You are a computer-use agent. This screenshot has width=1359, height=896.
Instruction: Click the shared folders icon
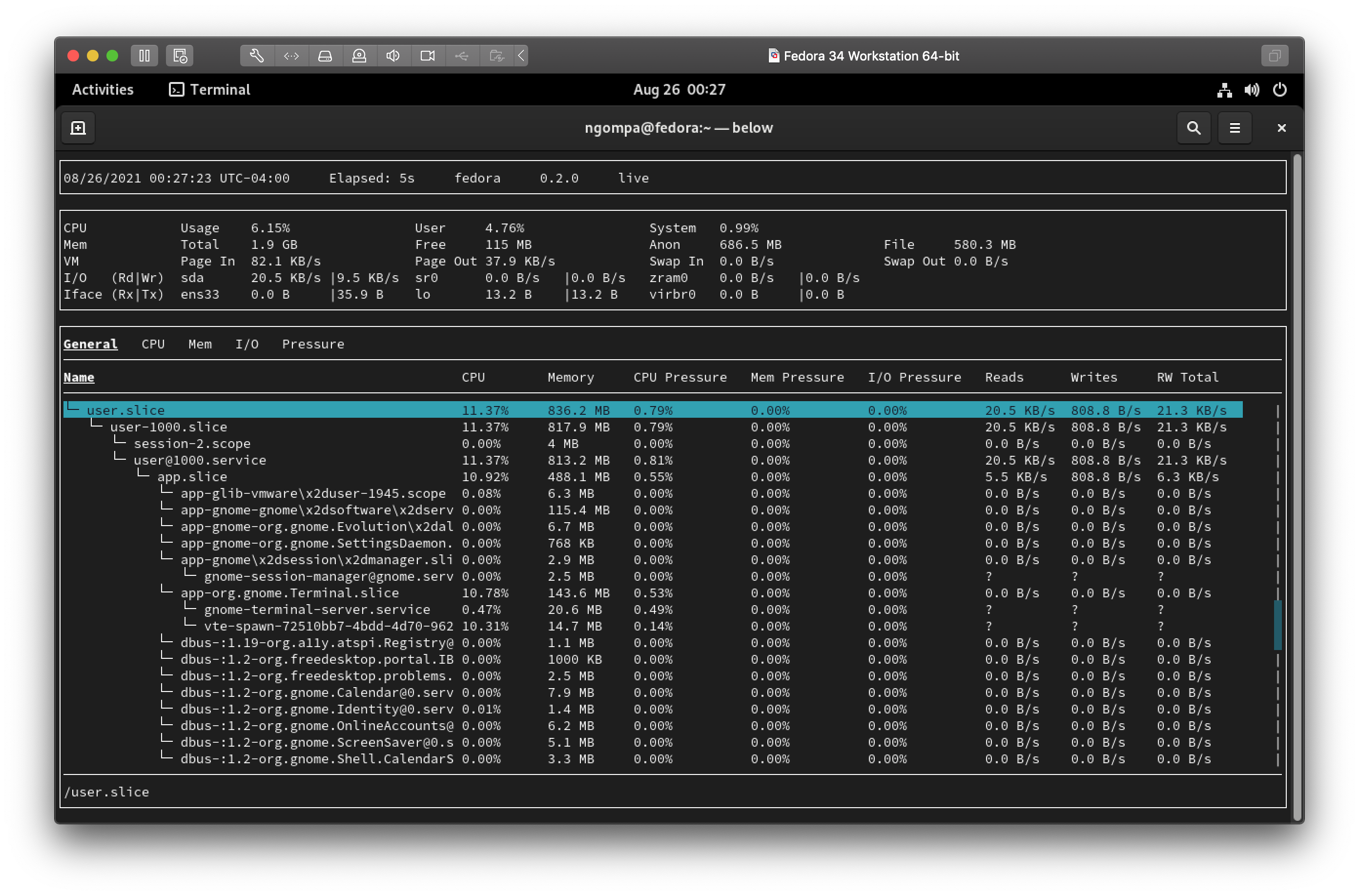tap(496, 56)
